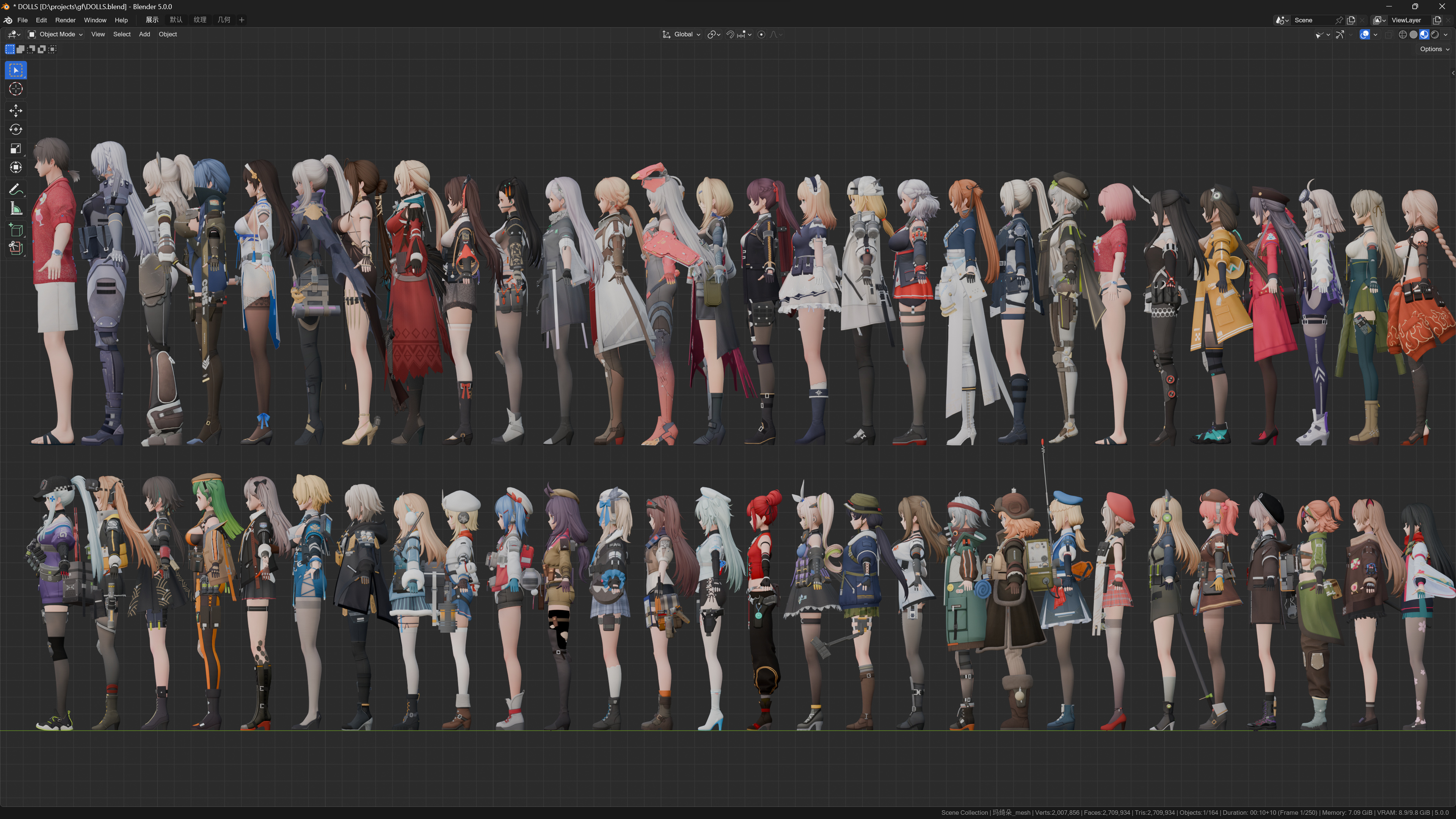Enable proportional editing

coord(761,35)
